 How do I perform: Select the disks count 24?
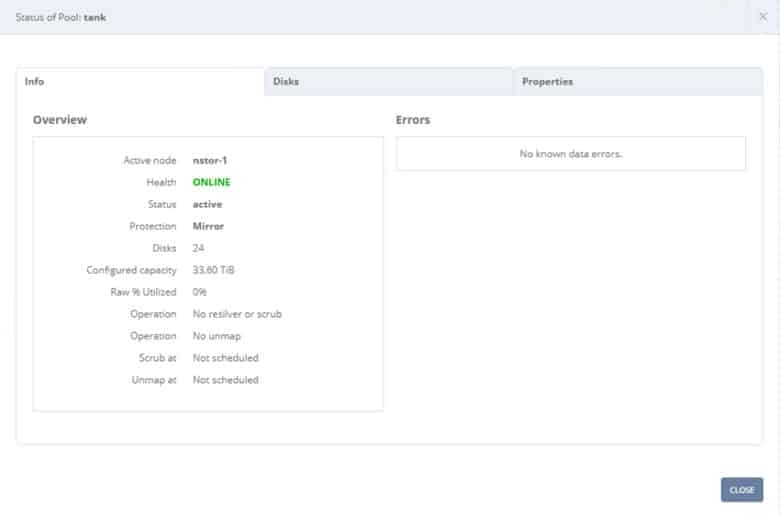(198, 248)
